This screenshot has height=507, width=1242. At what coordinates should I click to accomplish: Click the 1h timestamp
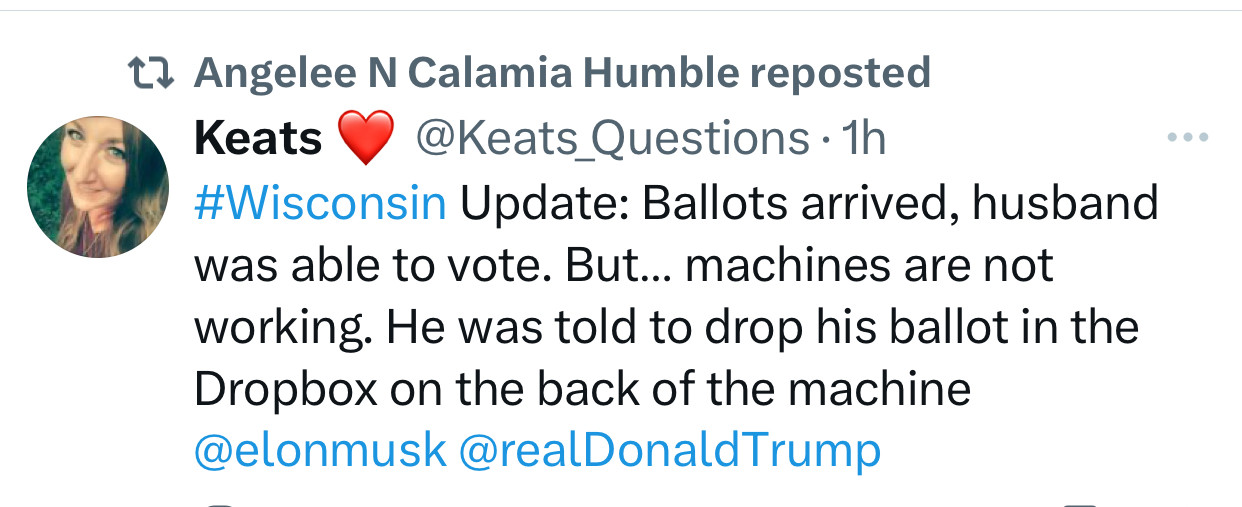864,139
